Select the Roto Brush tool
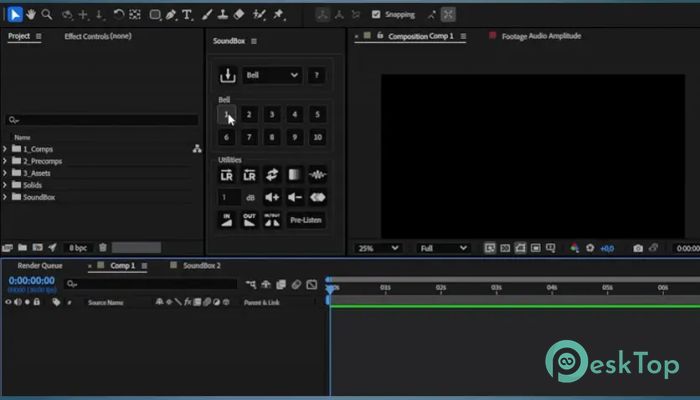Screen dimensions: 700x400 pyautogui.click(x=259, y=15)
